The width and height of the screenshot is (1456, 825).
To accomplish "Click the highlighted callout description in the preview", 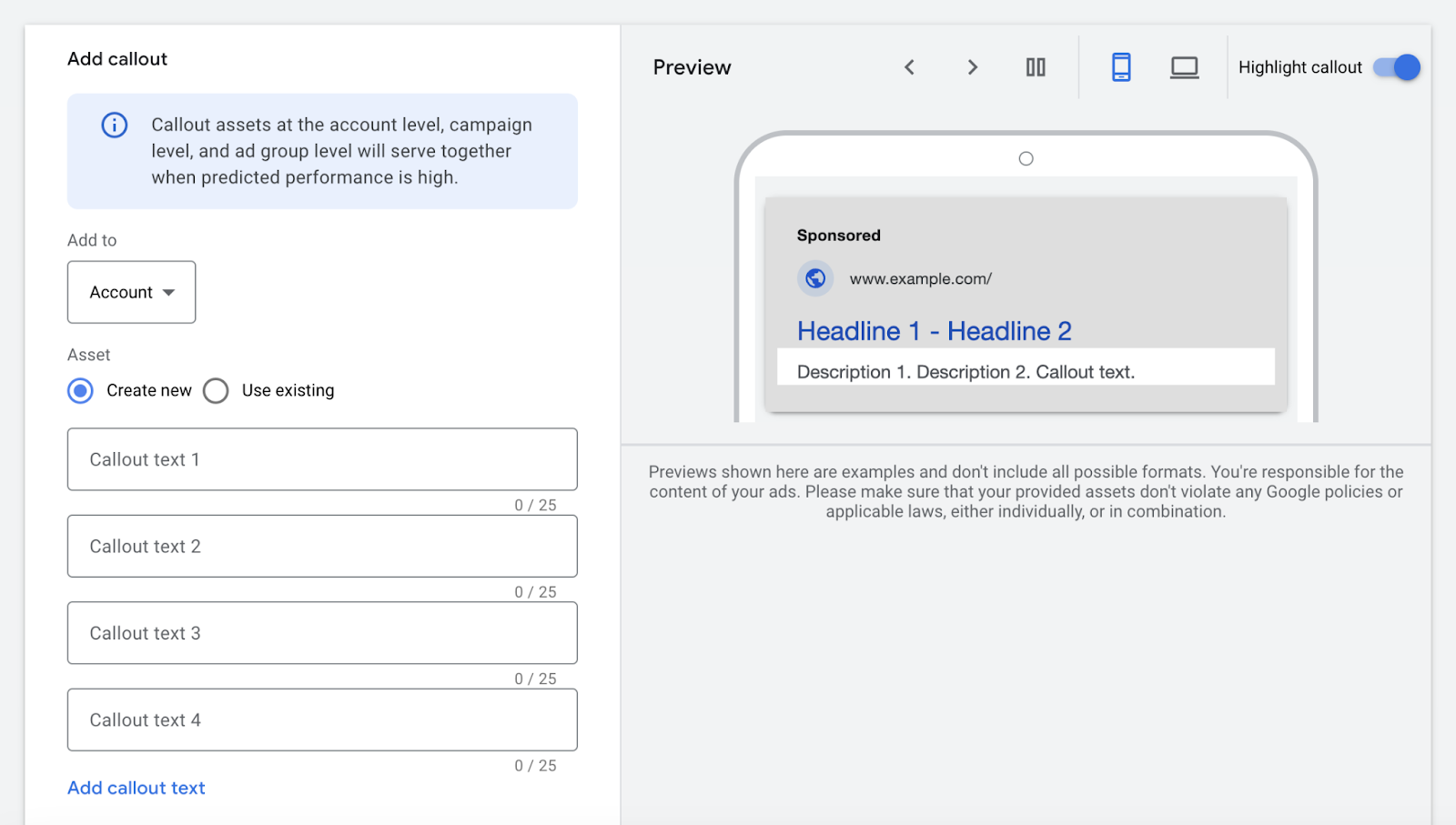I will point(966,371).
